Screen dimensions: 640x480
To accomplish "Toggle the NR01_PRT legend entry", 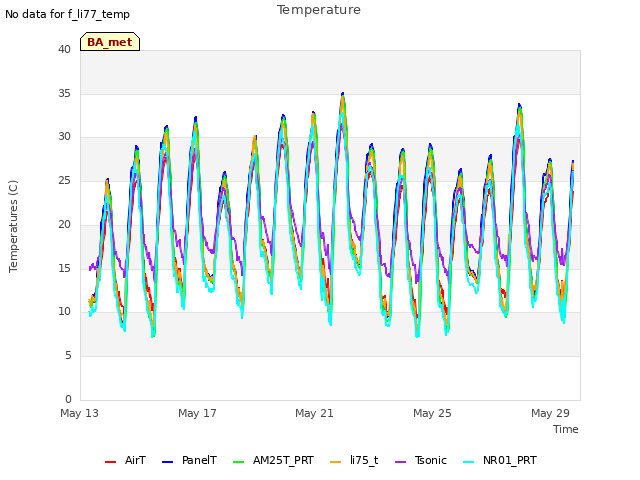I will click(500, 461).
